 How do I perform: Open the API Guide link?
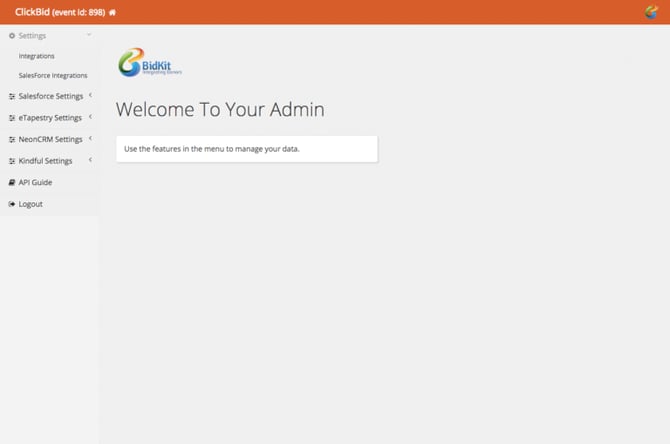coord(35,182)
